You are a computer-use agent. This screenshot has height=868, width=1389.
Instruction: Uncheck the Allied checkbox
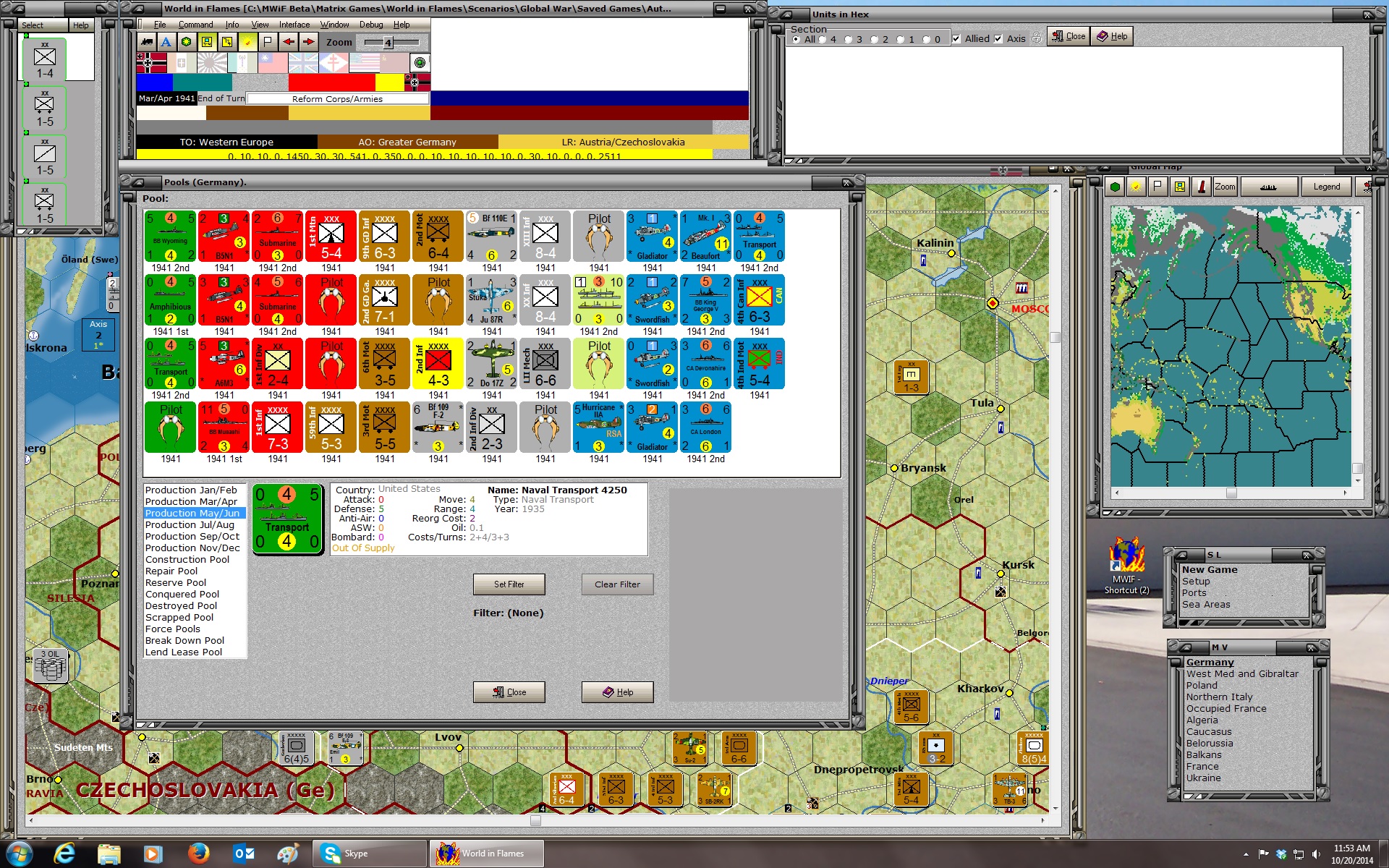(956, 39)
